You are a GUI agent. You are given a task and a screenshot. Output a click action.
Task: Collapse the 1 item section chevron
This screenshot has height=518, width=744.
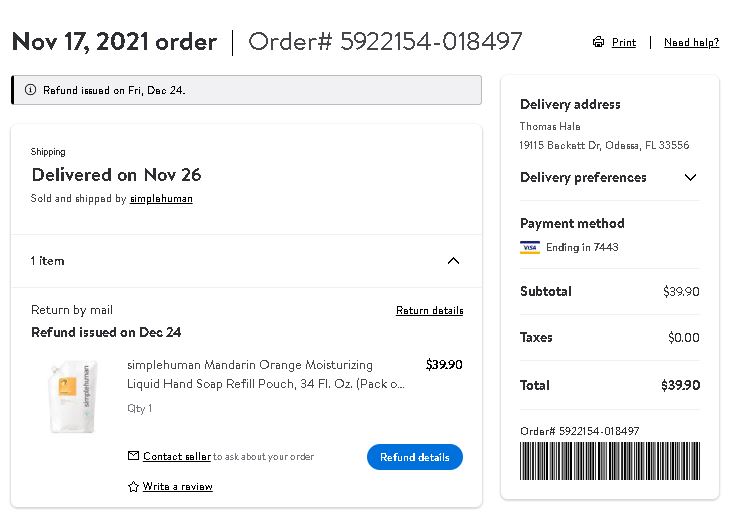point(453,260)
